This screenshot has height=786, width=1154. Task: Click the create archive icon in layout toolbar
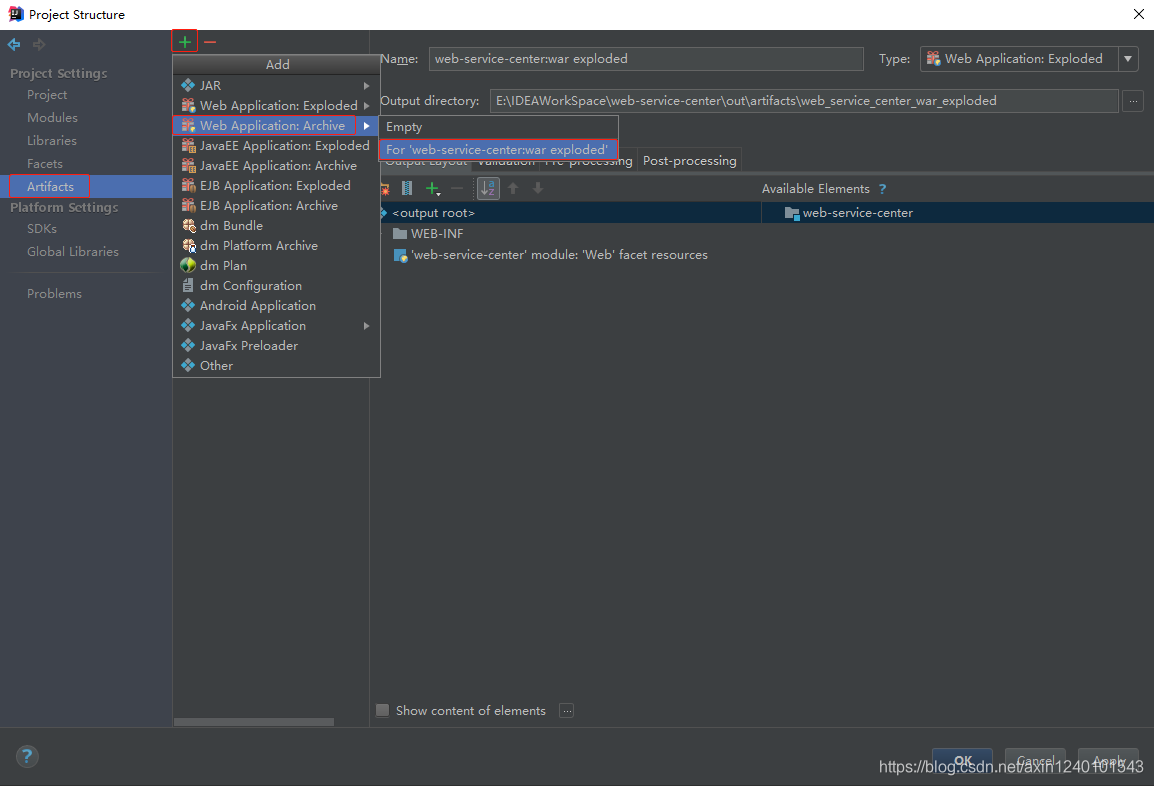point(407,189)
